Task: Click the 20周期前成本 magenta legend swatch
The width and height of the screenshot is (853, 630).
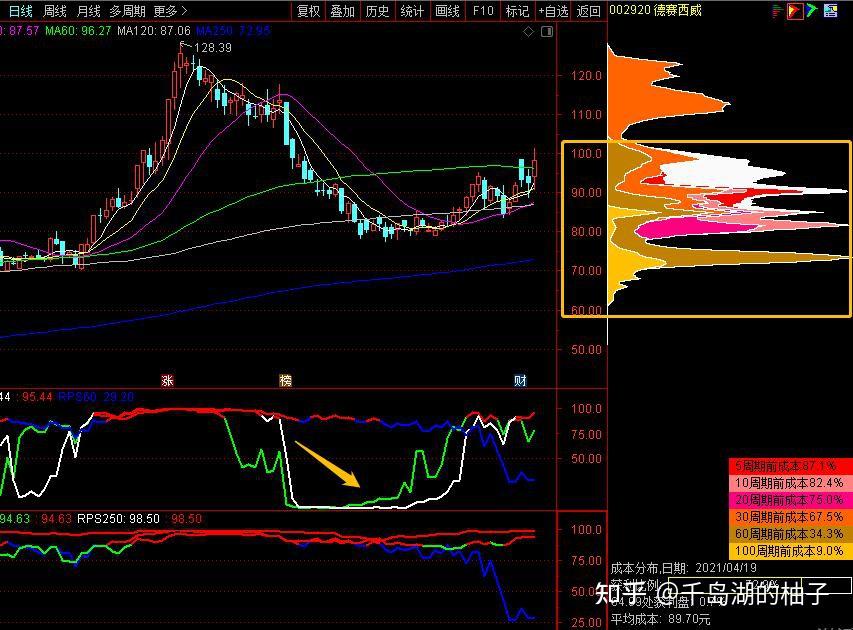Action: click(x=790, y=499)
